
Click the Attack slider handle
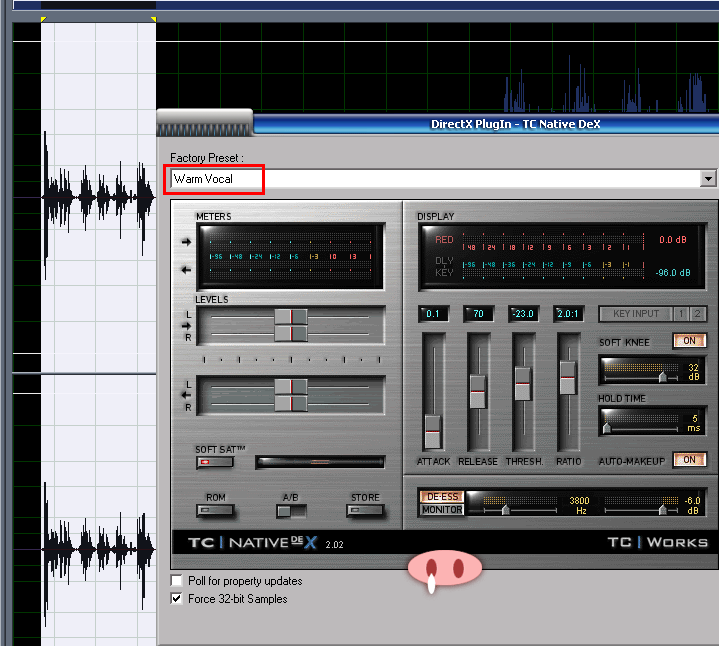click(433, 431)
